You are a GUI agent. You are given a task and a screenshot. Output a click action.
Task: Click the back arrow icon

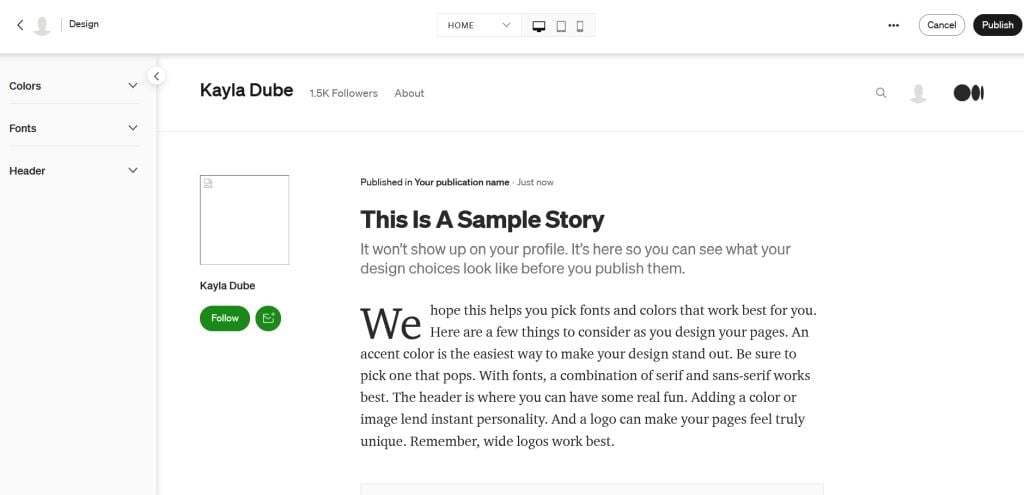click(x=20, y=25)
